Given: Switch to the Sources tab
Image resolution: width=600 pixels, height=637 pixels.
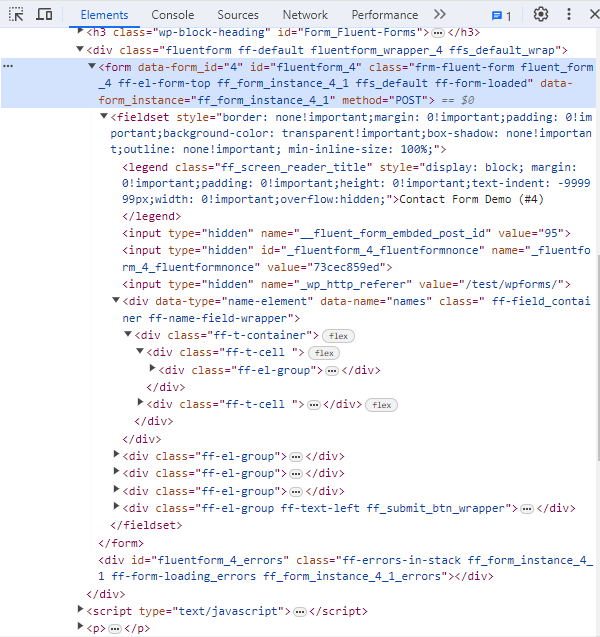Looking at the screenshot, I should [x=238, y=15].
